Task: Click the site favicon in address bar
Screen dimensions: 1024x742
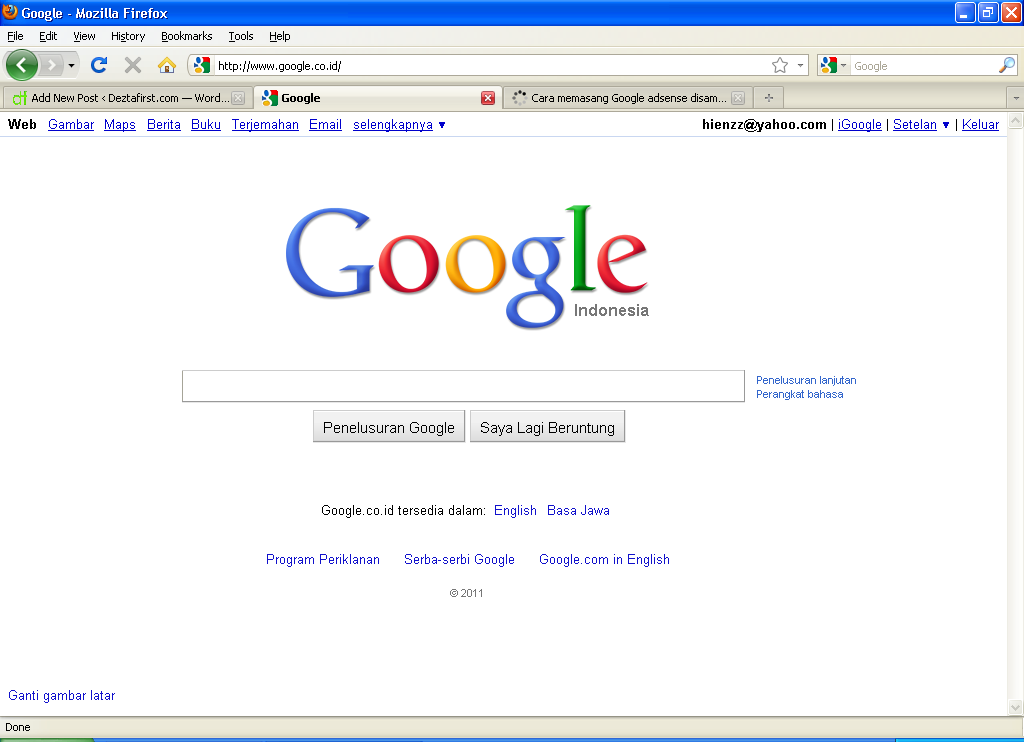Action: click(202, 65)
